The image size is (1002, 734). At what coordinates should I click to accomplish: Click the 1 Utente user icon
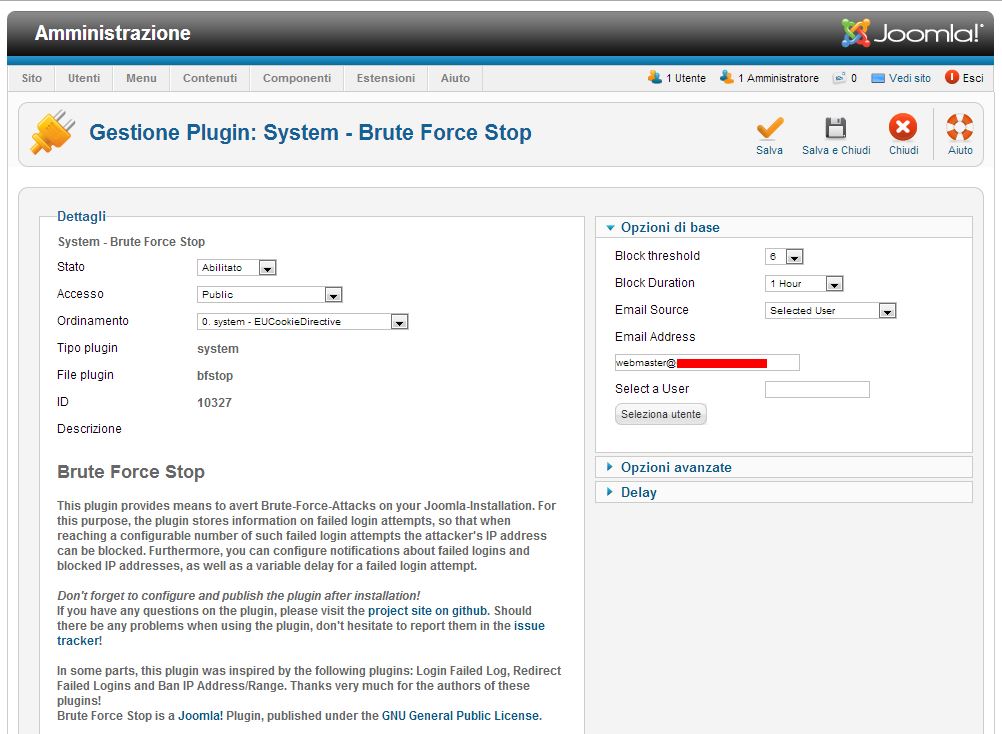(x=654, y=77)
